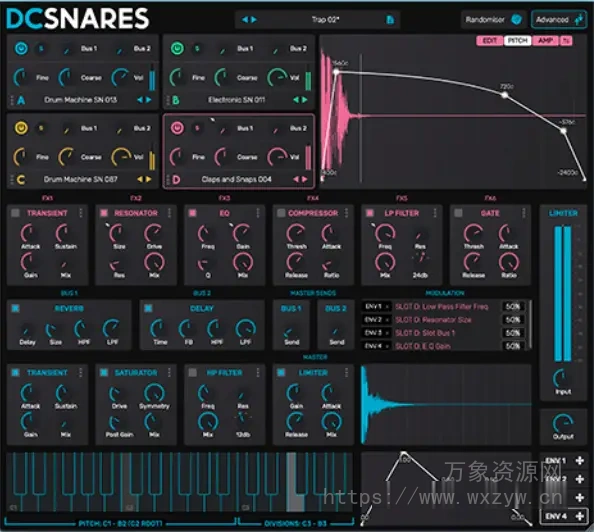The height and width of the screenshot is (532, 594).
Task: Open master HP Filter options menu
Action: [258, 372]
